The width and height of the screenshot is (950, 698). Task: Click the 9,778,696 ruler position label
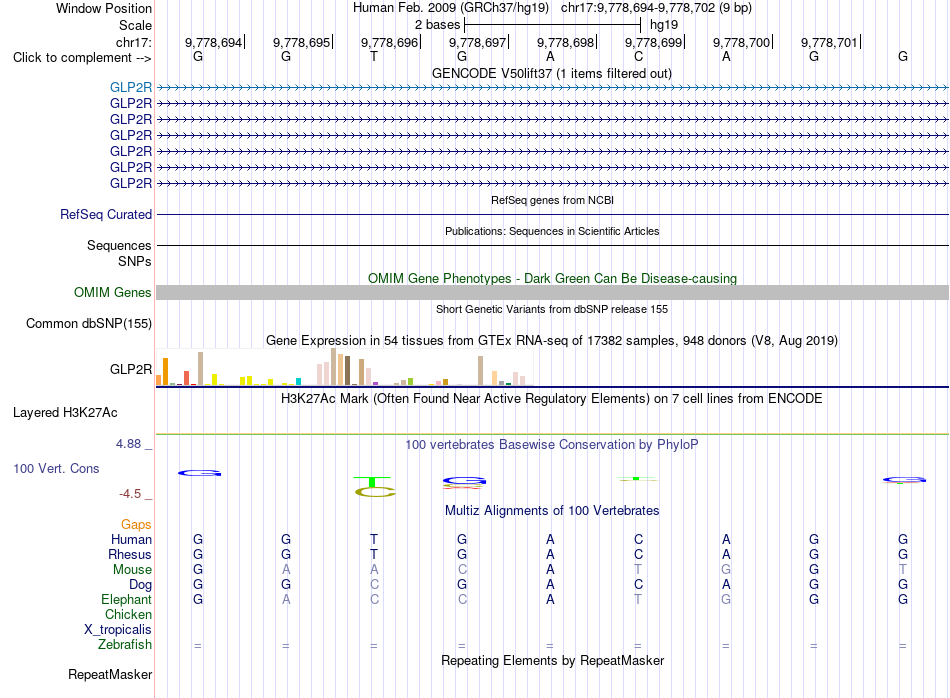pyautogui.click(x=390, y=42)
